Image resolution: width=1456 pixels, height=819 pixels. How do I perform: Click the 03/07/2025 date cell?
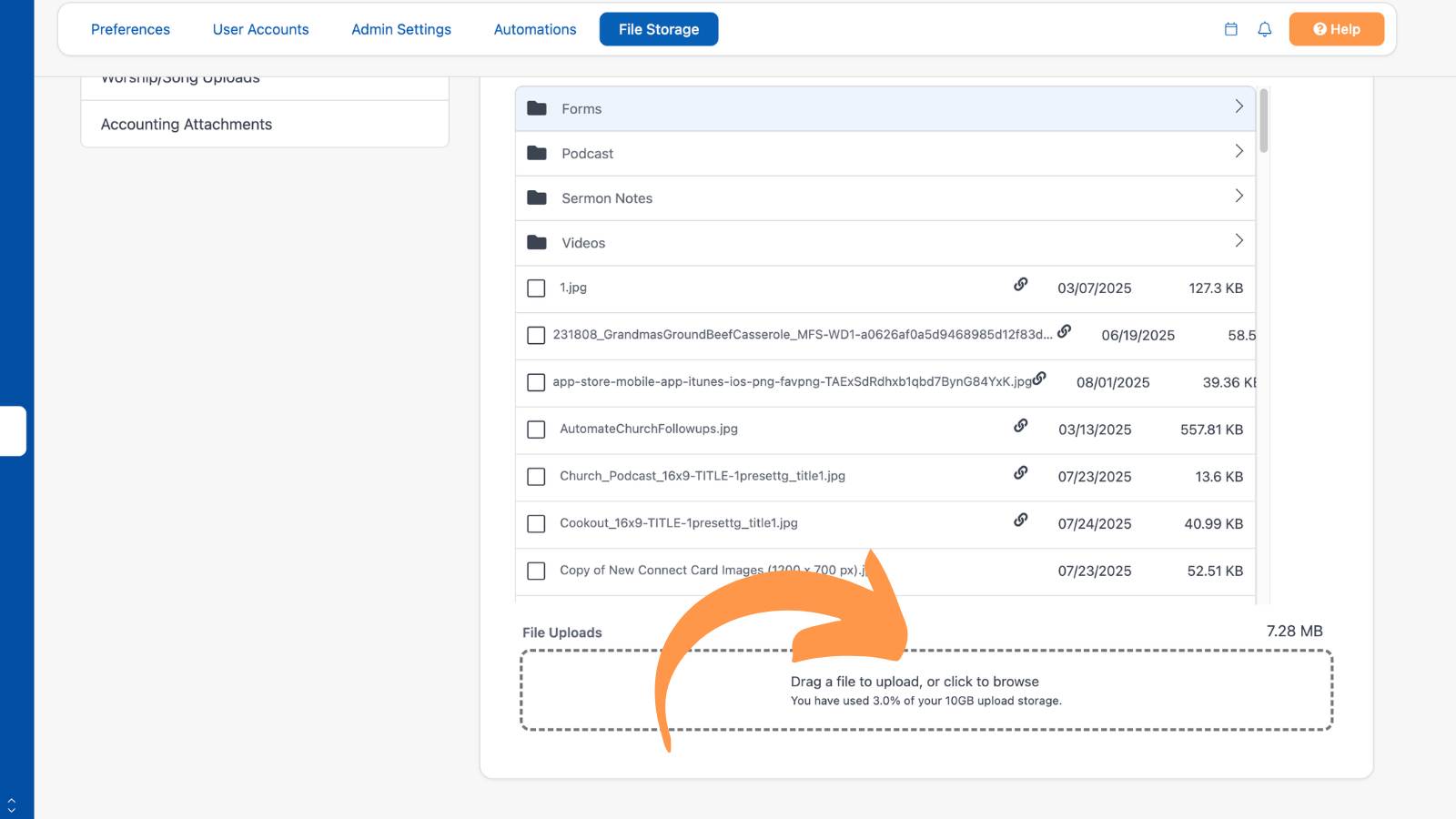(x=1095, y=288)
